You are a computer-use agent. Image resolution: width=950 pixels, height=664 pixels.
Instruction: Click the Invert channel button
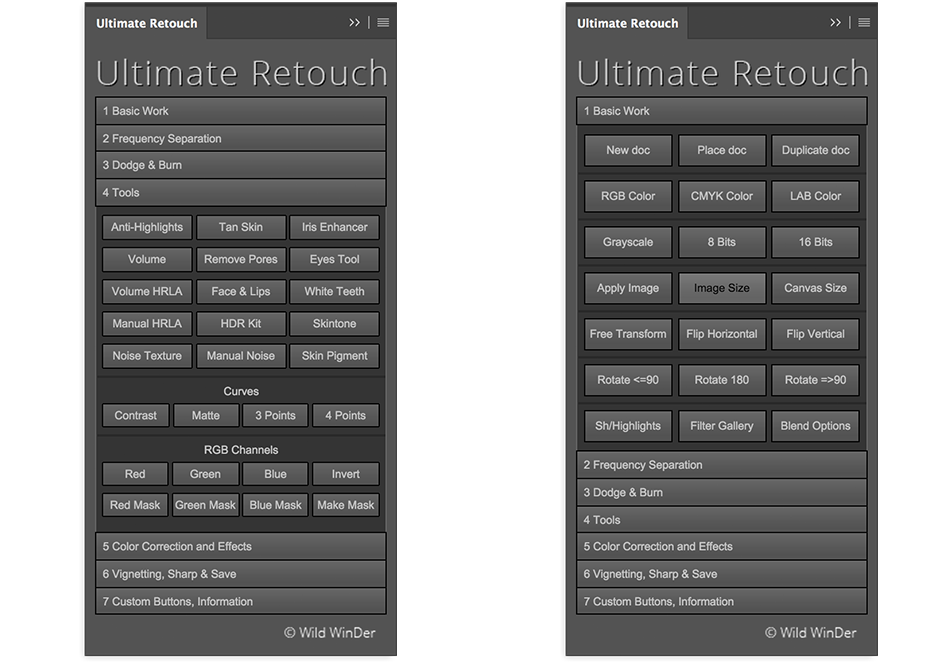point(346,474)
